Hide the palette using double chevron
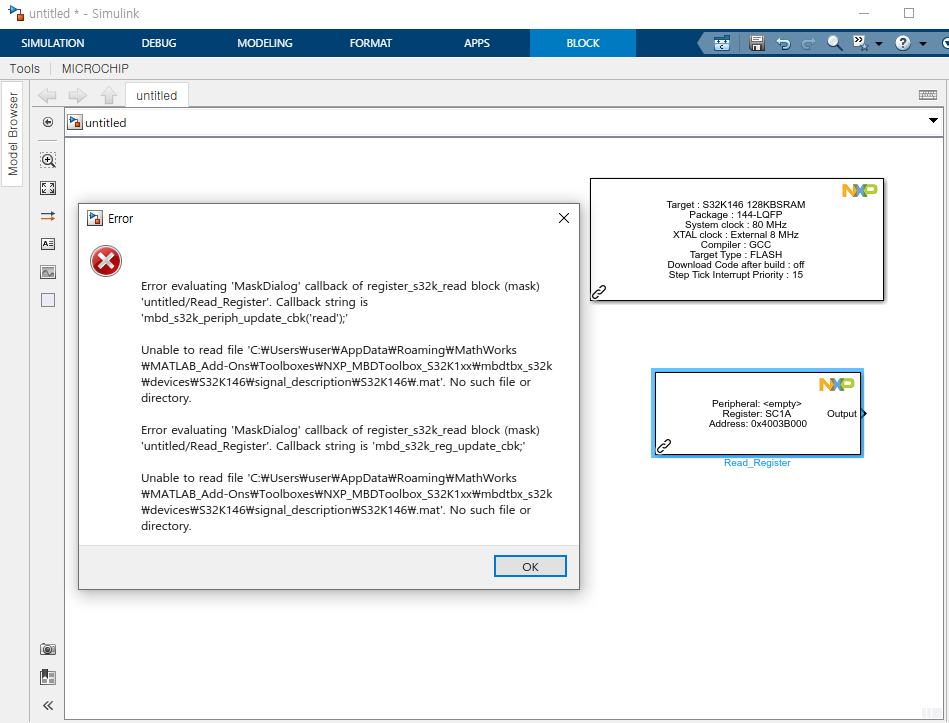Image resolution: width=949 pixels, height=723 pixels. coord(48,705)
